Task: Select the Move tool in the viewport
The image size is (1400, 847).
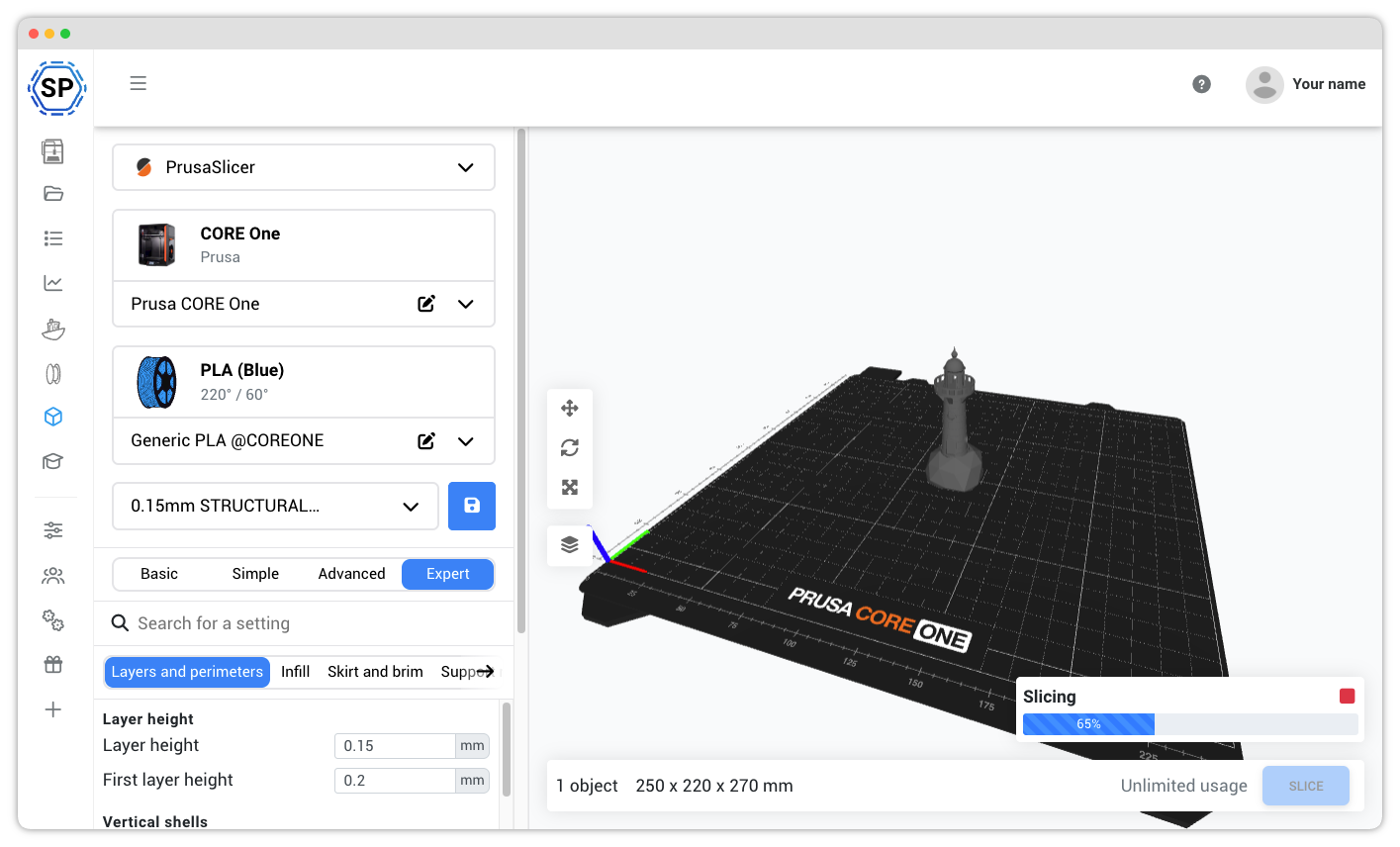Action: pos(570,408)
